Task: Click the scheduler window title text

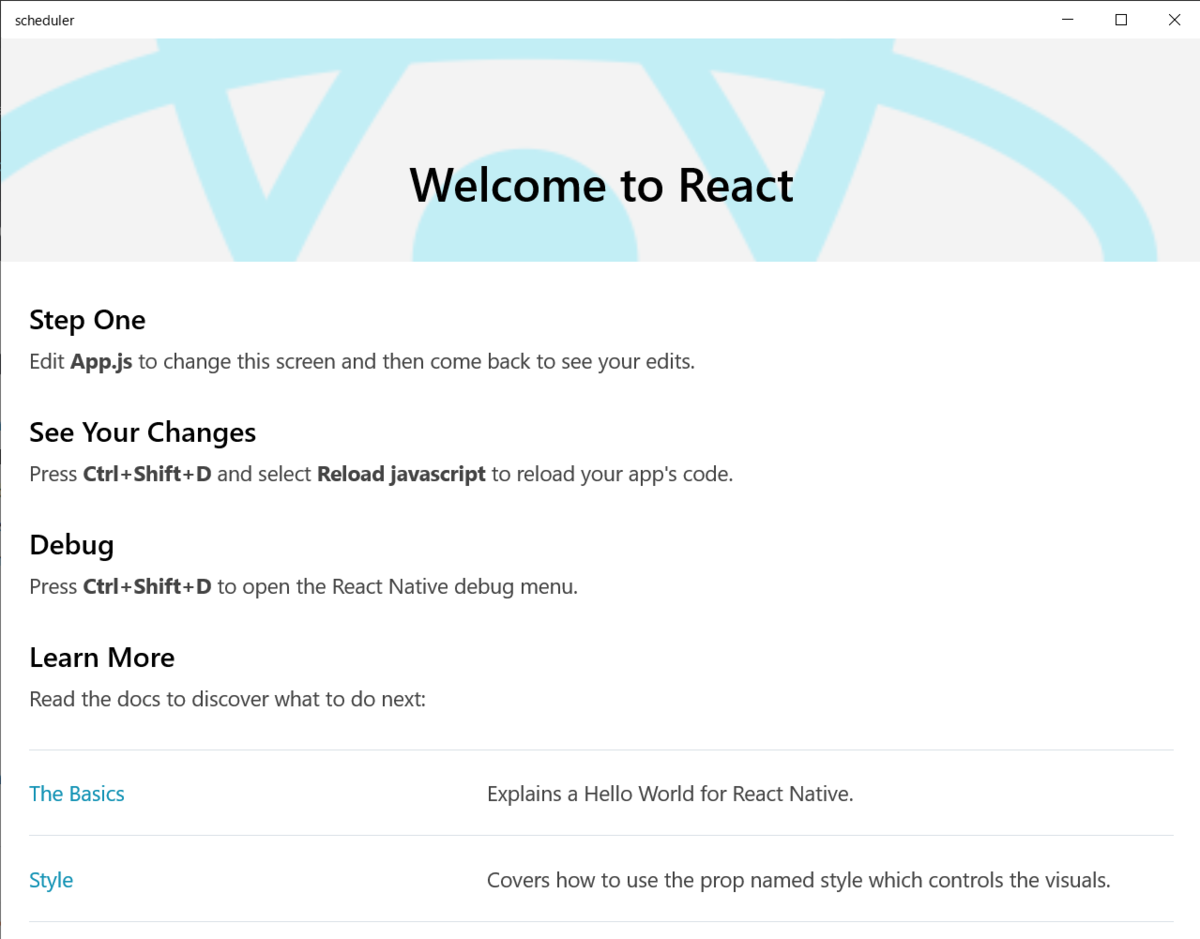Action: (x=45, y=20)
